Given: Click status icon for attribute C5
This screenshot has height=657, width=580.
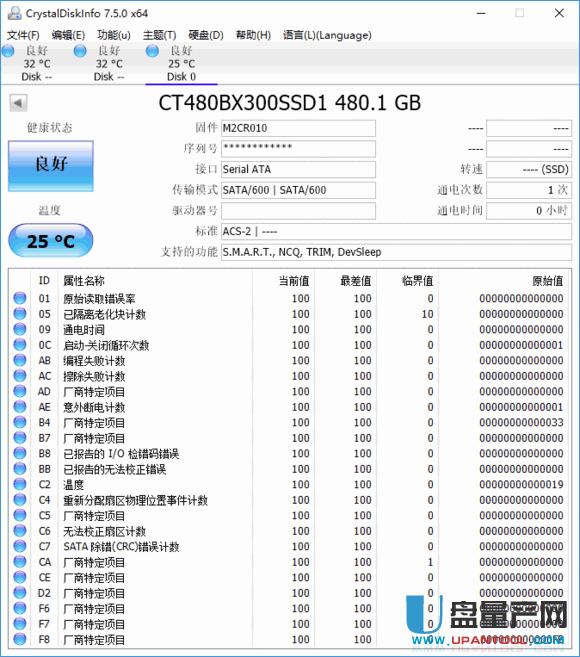Looking at the screenshot, I should click(x=20, y=515).
